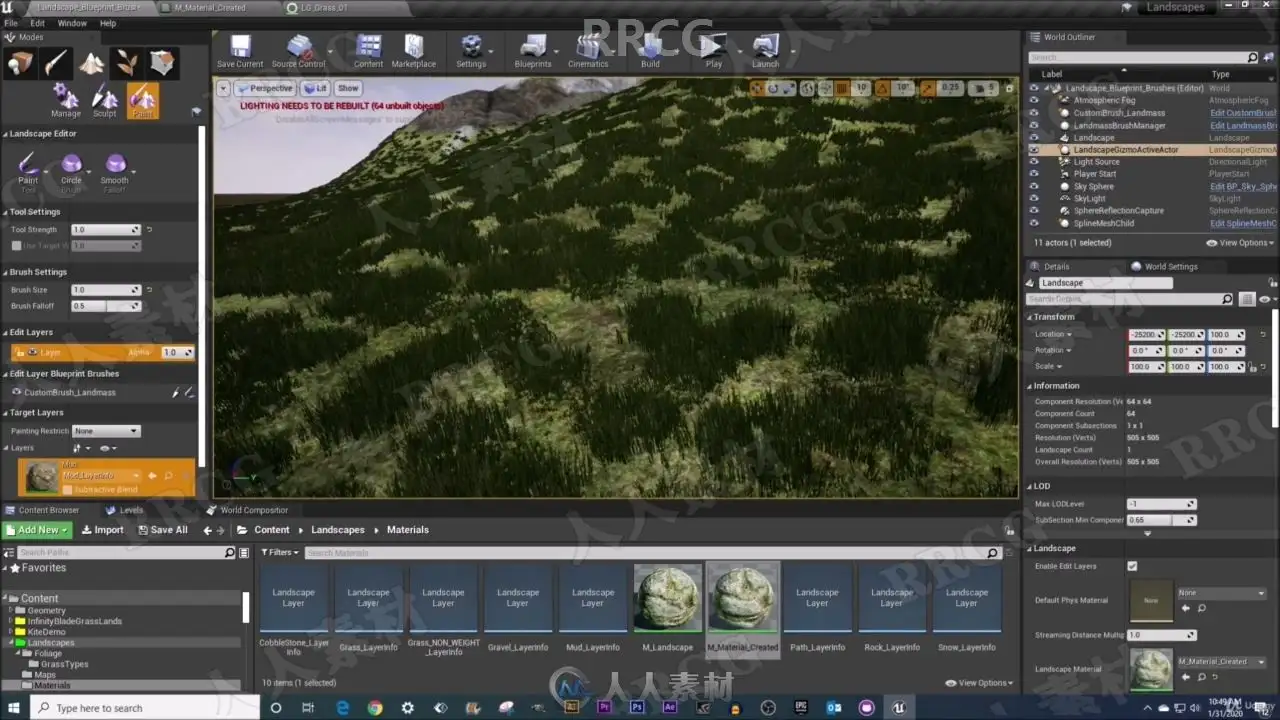The height and width of the screenshot is (720, 1280).
Task: Open the Blueprints toolbar icon
Action: (x=533, y=48)
